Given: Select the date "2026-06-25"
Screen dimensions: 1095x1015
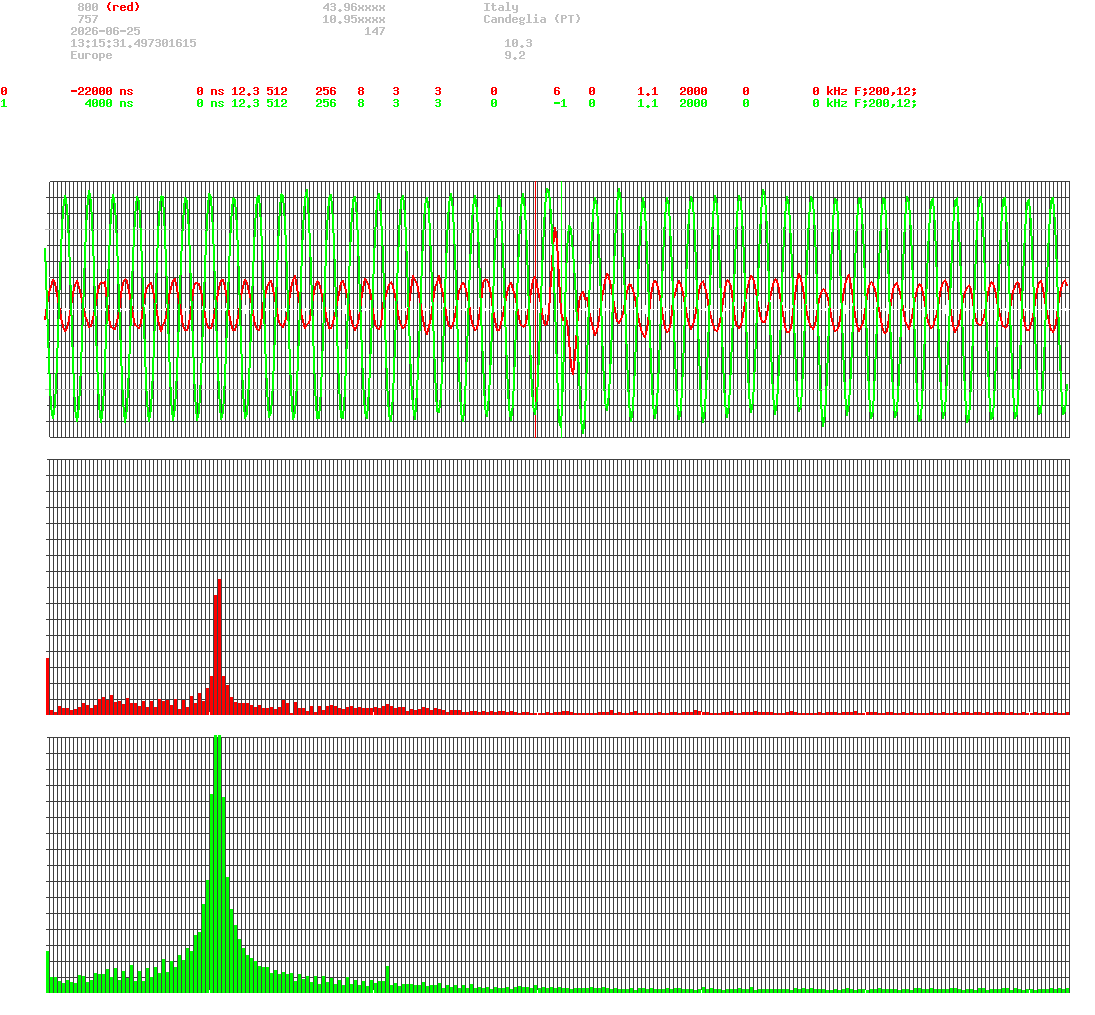Looking at the screenshot, I should coord(105,31).
